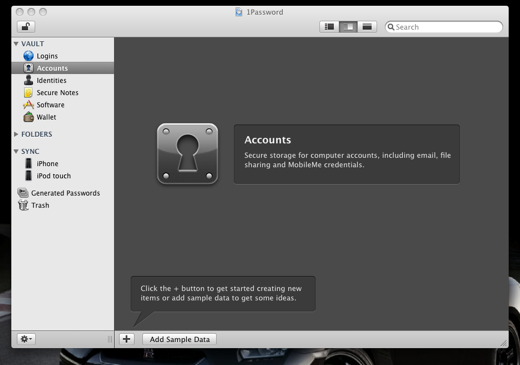Select Logins in the vault list

[x=47, y=56]
